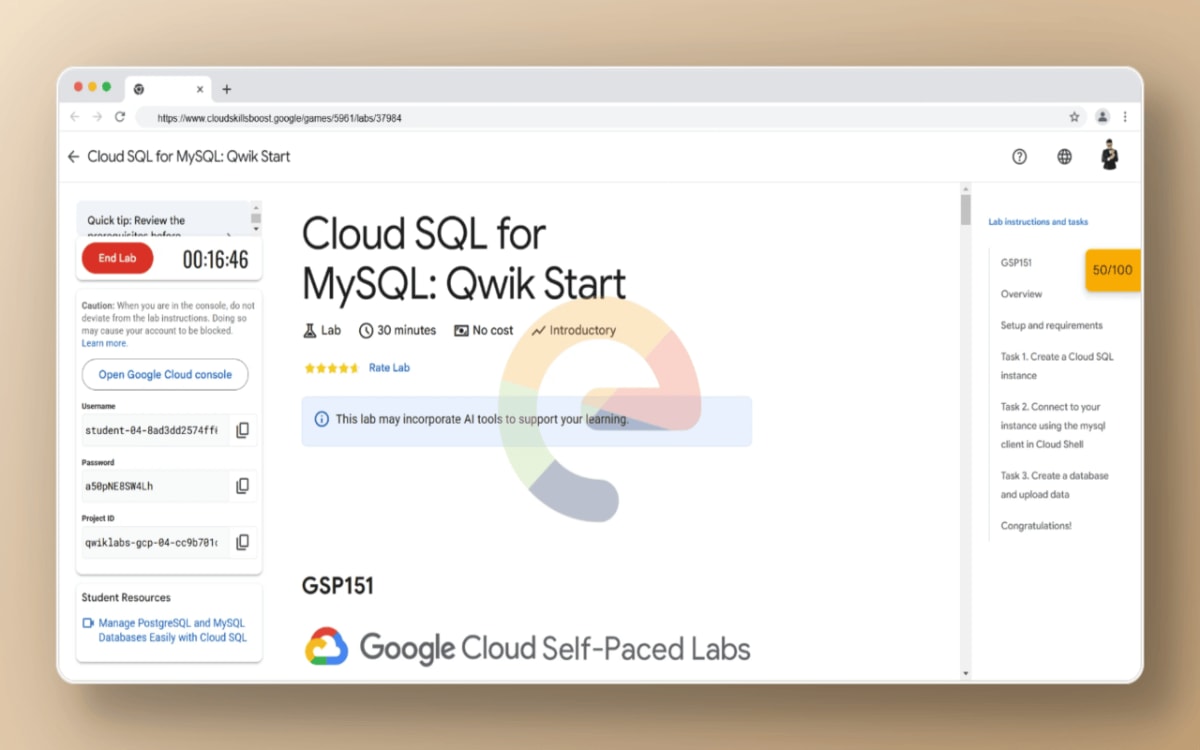Reload the page with the refresh icon
The height and width of the screenshot is (750, 1200).
[120, 117]
